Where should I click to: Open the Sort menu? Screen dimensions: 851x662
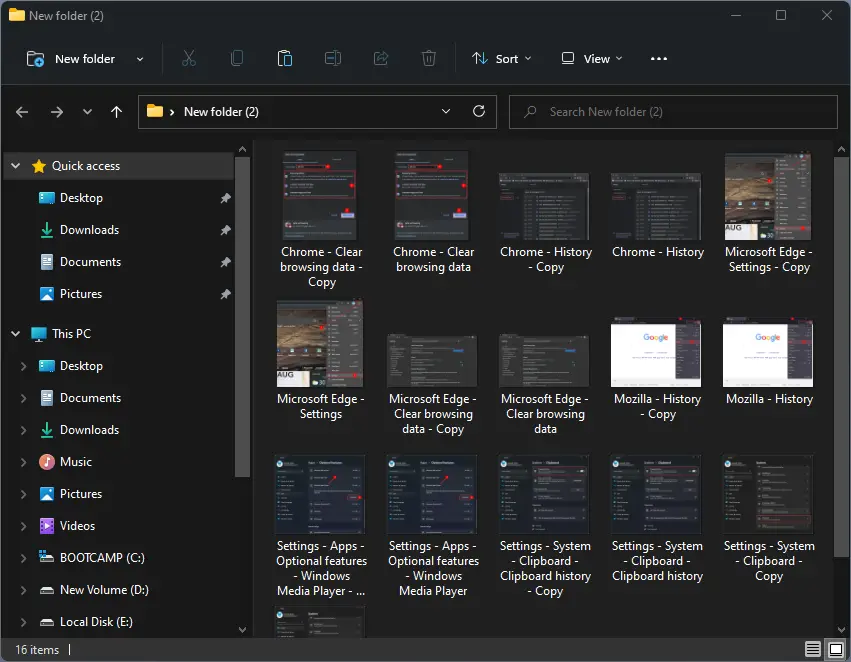pos(501,59)
